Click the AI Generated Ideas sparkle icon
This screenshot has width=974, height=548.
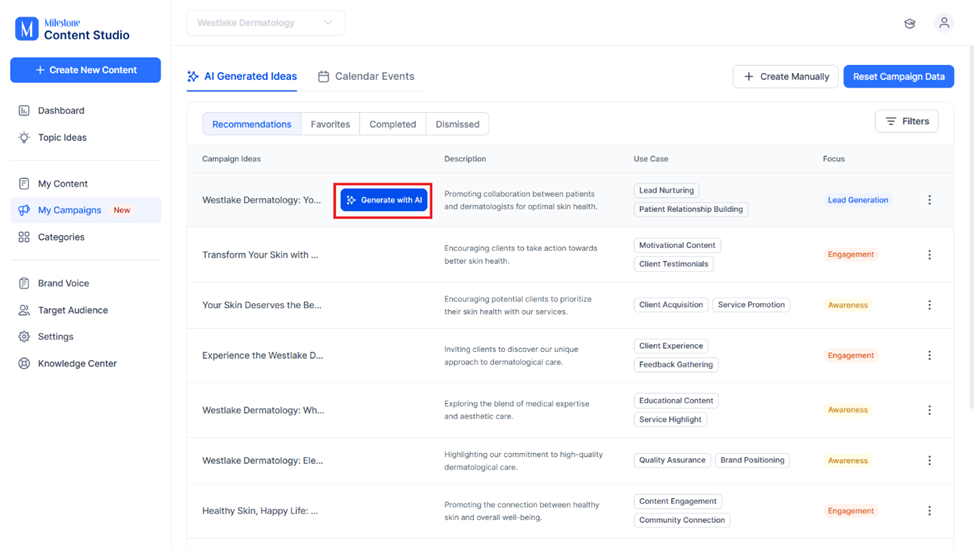[193, 76]
